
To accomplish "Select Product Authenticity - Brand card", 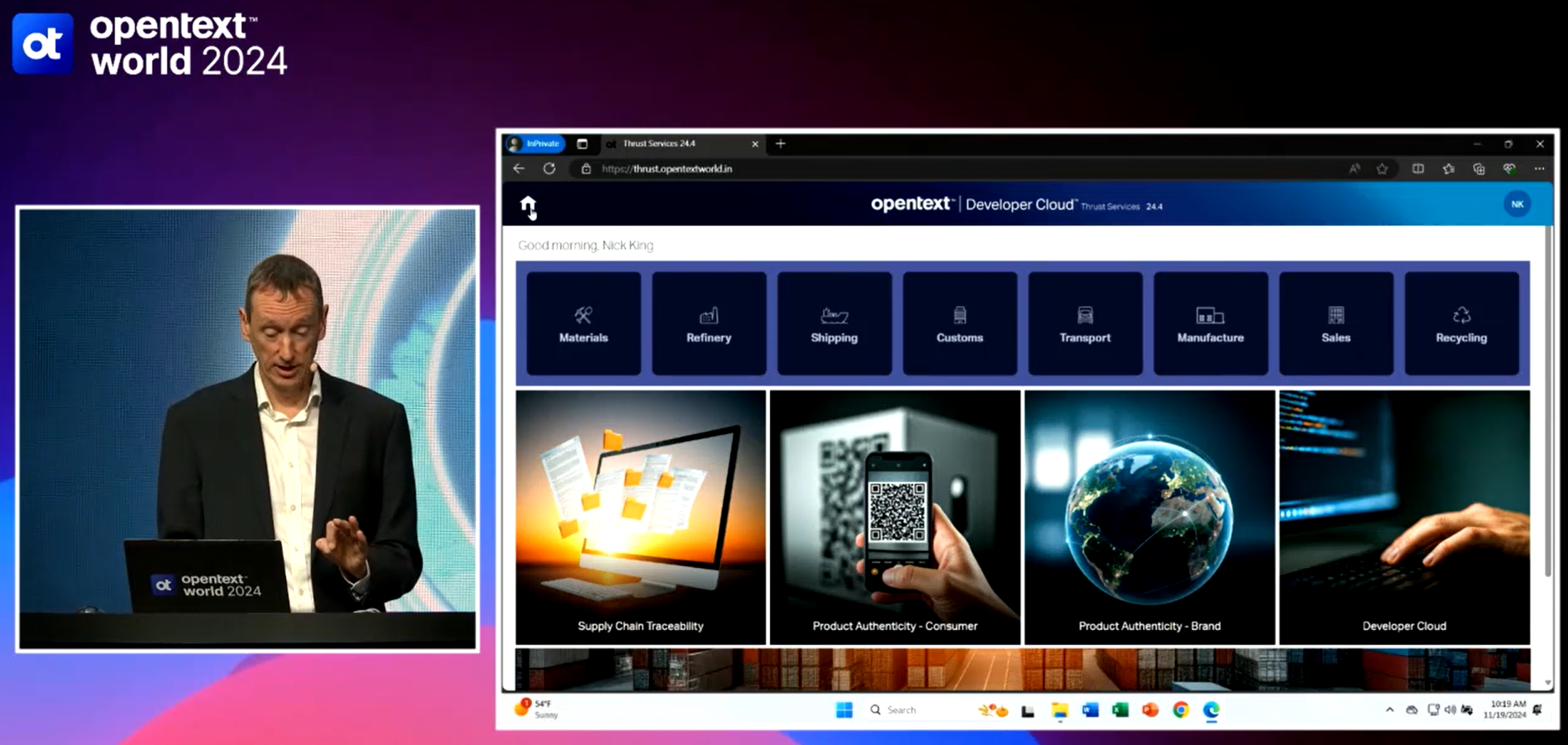I will pyautogui.click(x=1150, y=517).
